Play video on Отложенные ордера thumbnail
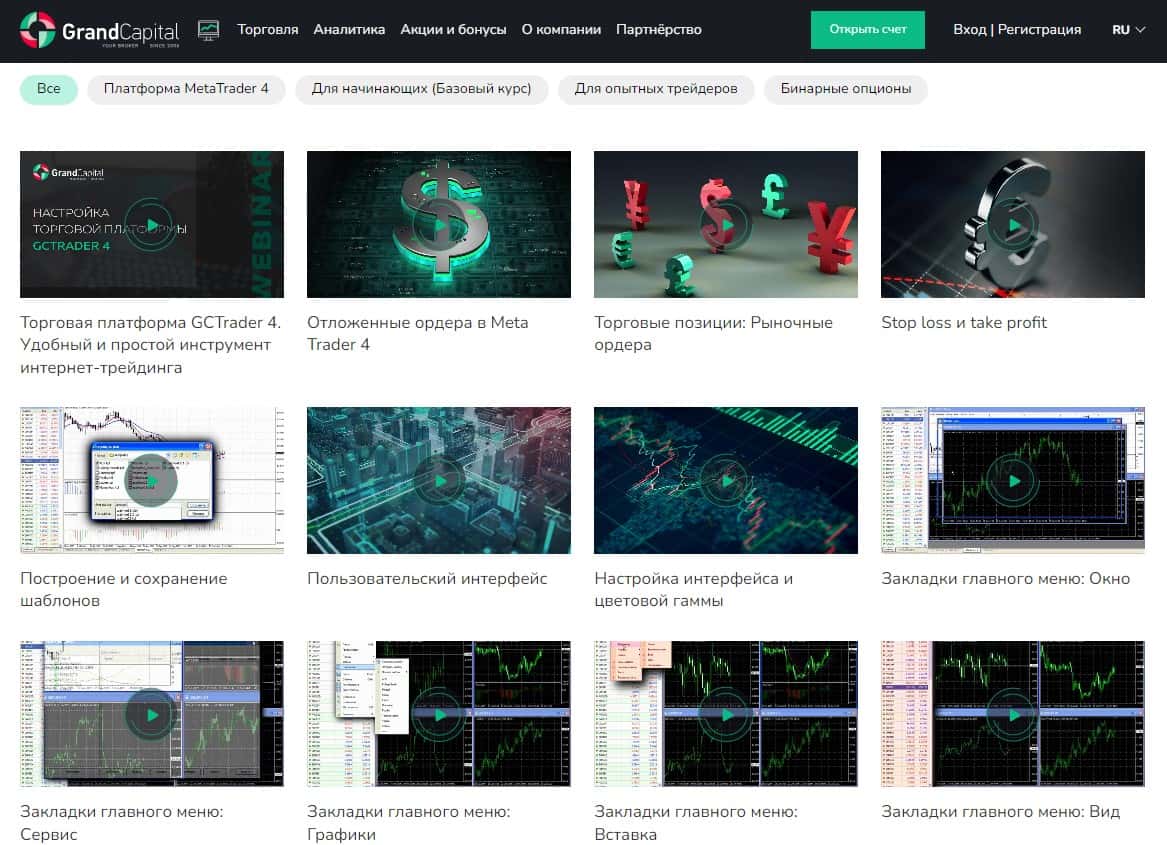Screen dimensions: 1167x845 pyautogui.click(x=439, y=224)
